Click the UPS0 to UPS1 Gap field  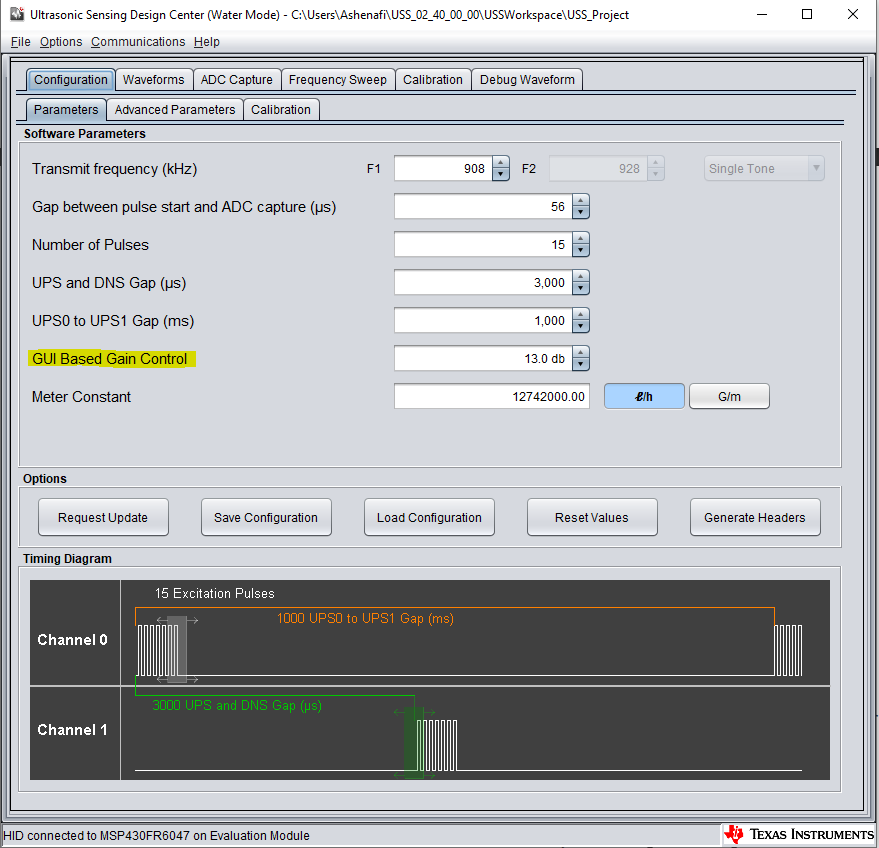pos(483,321)
